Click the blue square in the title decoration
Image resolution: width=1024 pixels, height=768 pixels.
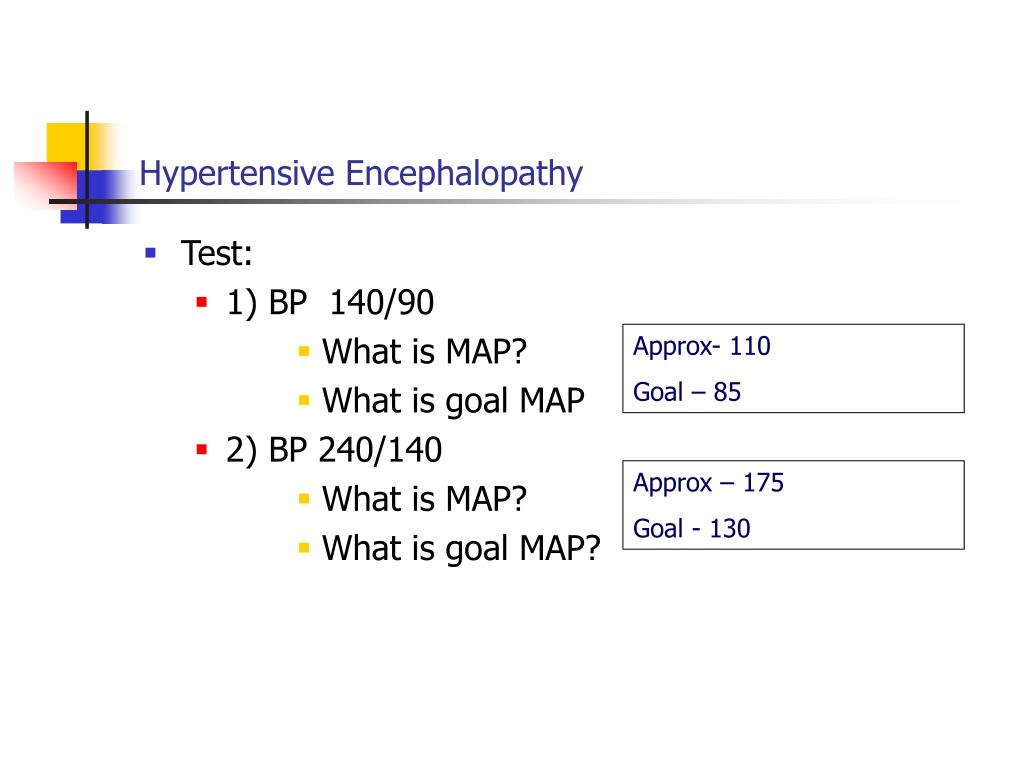(98, 196)
